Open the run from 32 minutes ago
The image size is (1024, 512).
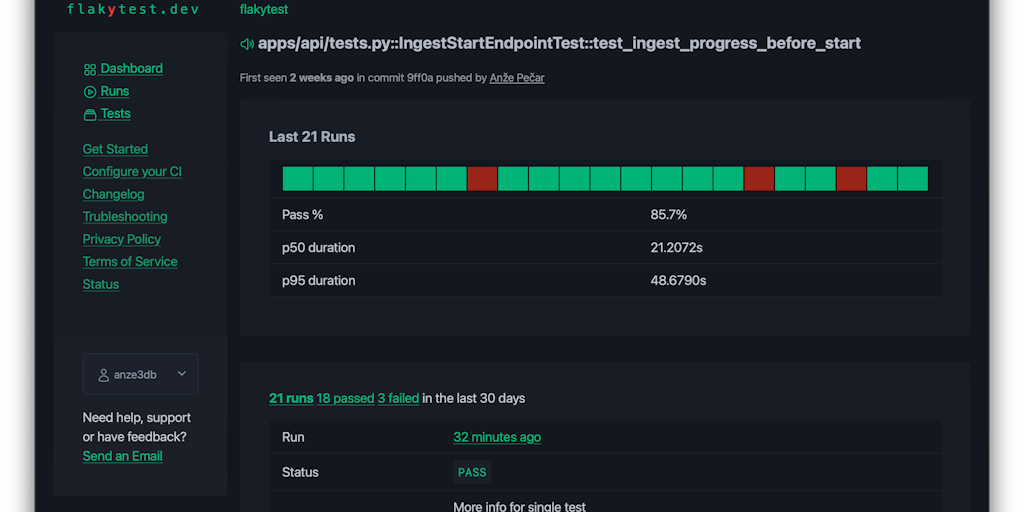pos(497,437)
